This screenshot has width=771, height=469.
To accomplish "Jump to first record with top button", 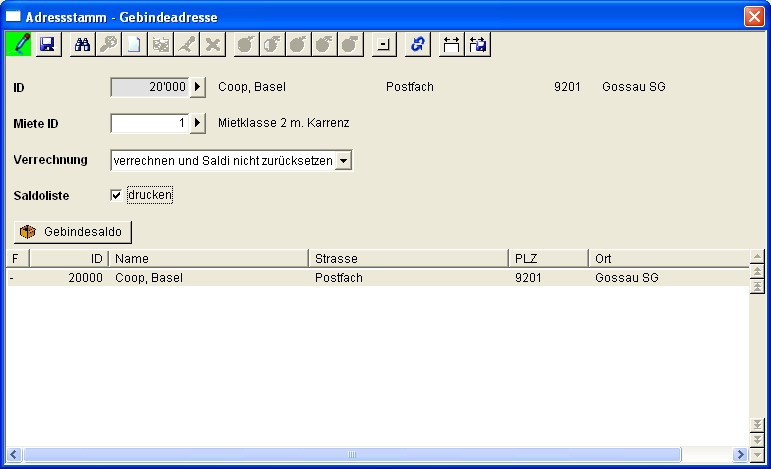I will pos(757,286).
